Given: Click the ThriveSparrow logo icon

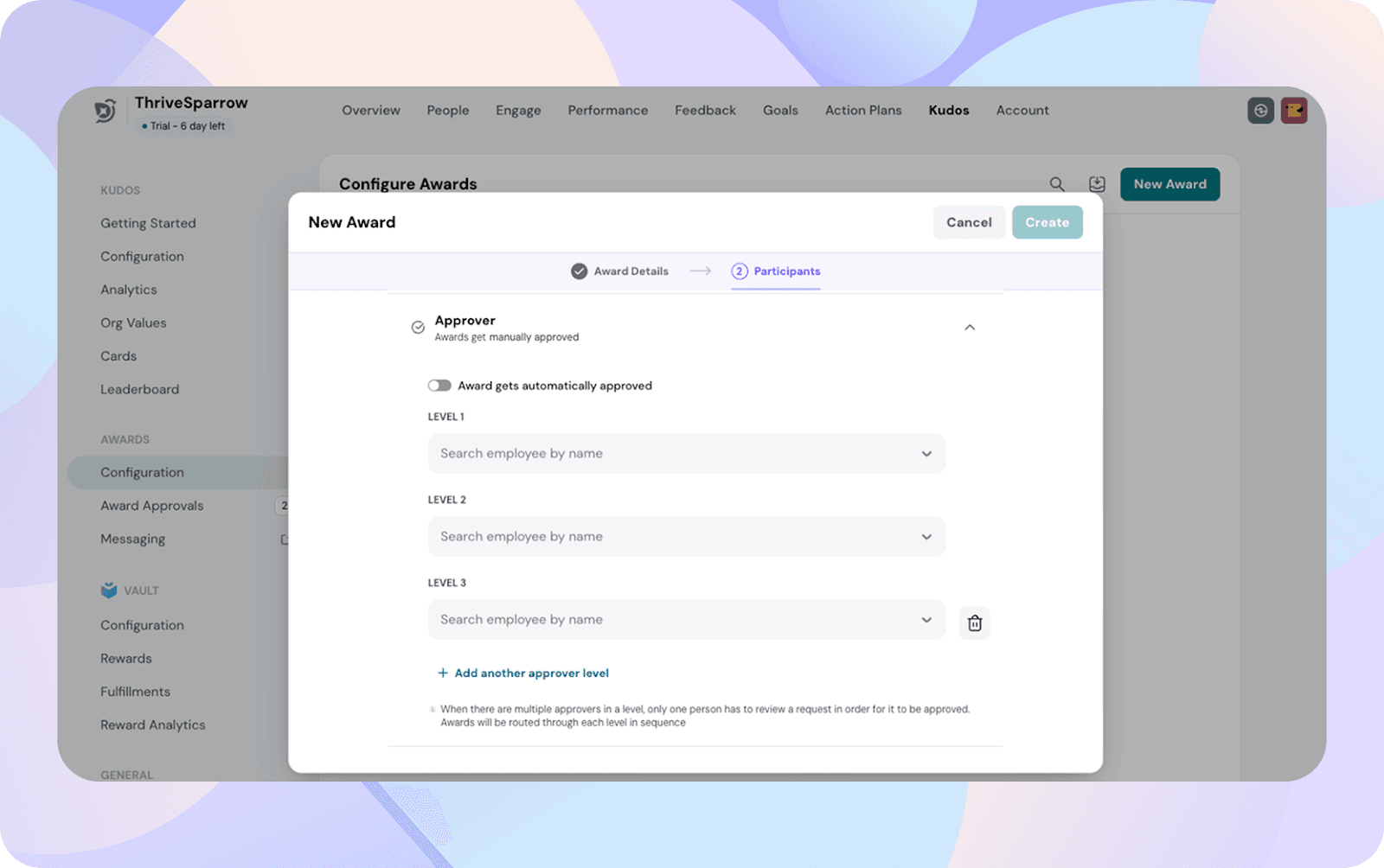Looking at the screenshot, I should 106,112.
